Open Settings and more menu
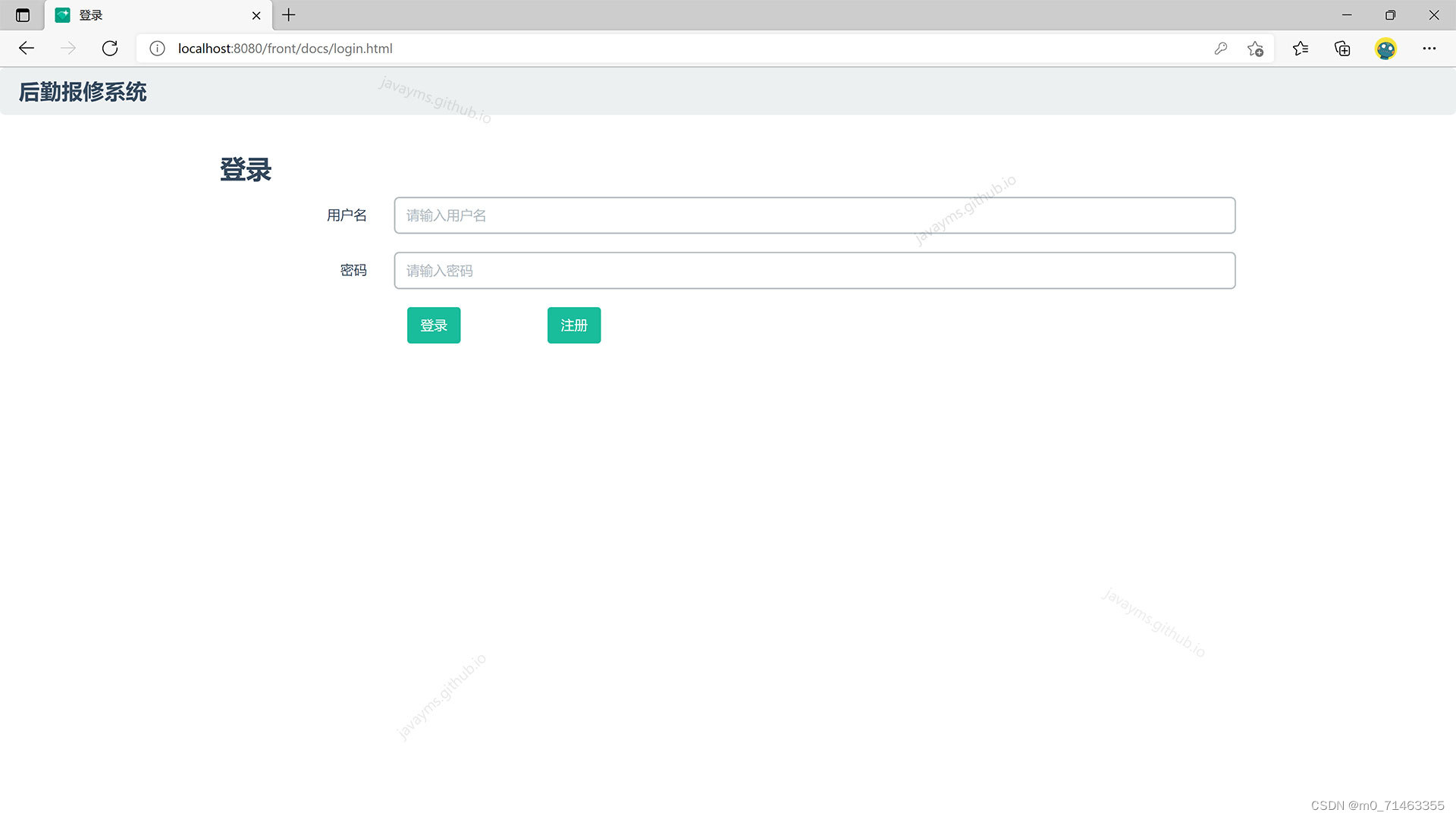1456x819 pixels. (1429, 49)
